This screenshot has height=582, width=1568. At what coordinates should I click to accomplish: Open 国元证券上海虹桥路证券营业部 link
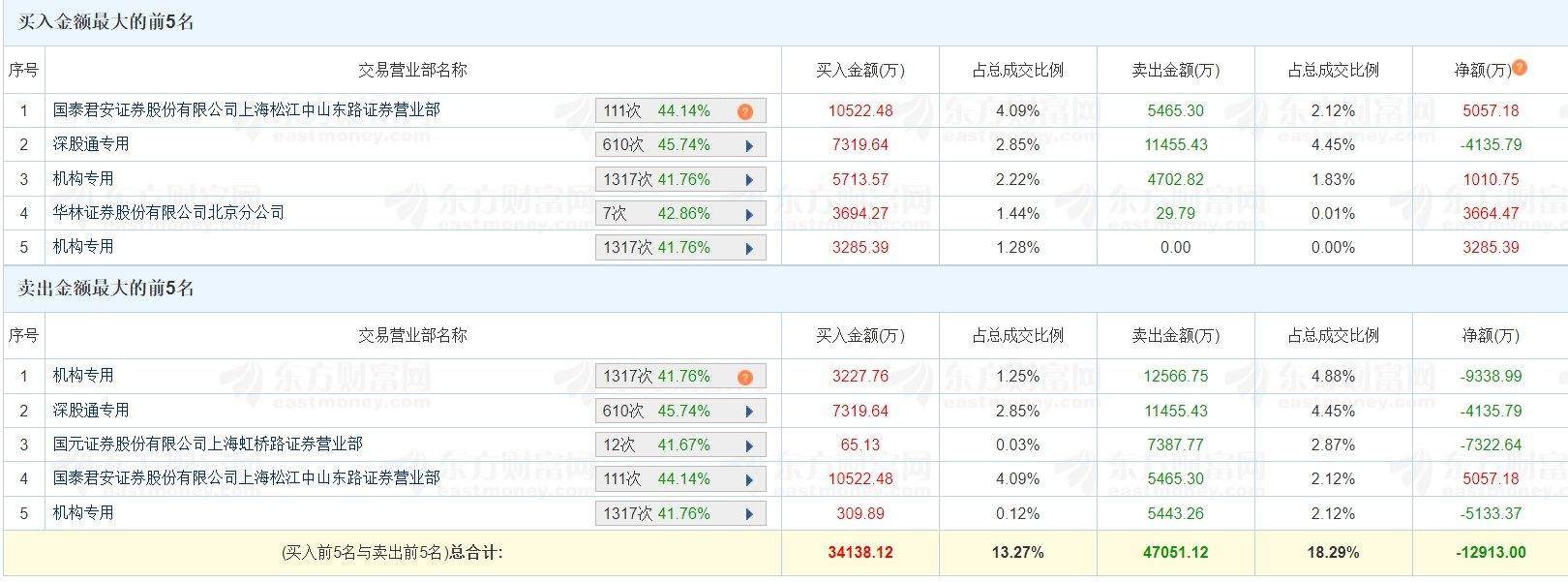[x=207, y=444]
